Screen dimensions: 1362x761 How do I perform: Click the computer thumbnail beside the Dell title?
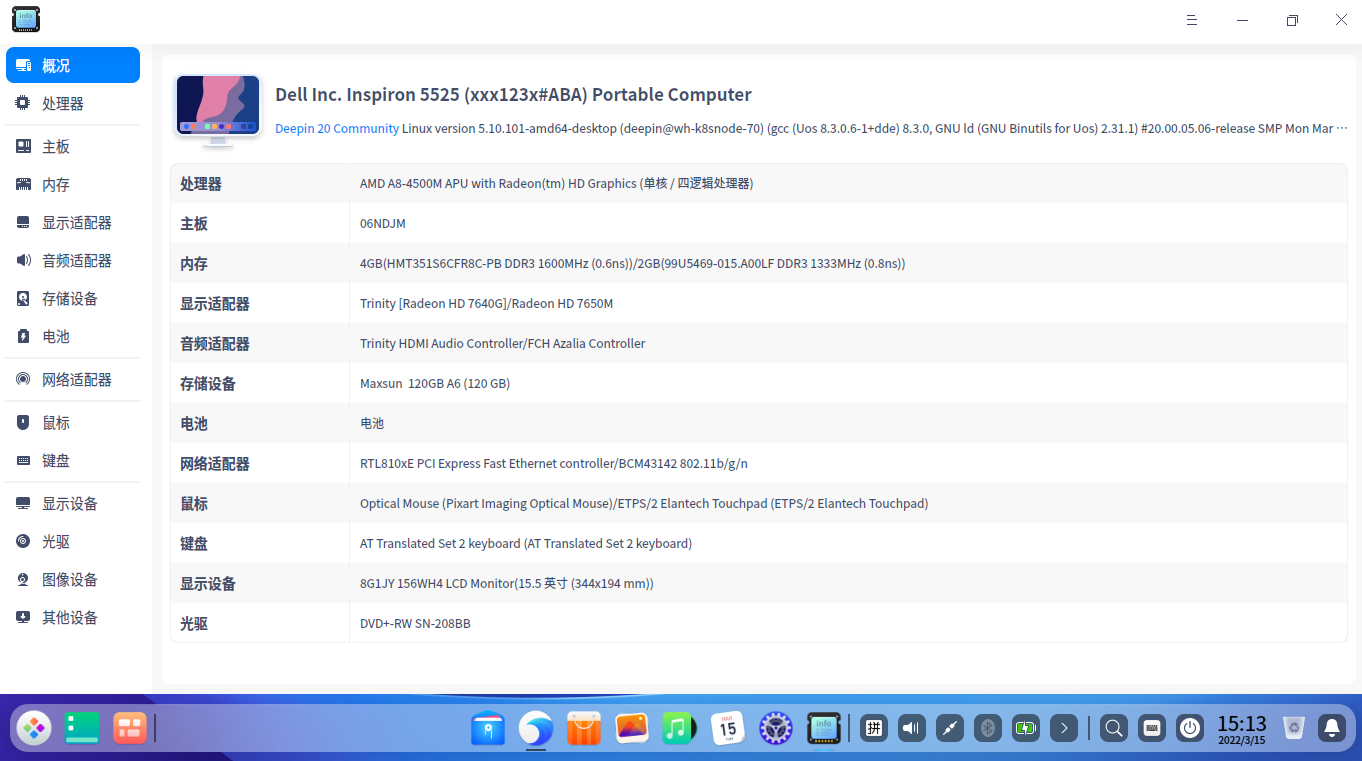(218, 110)
